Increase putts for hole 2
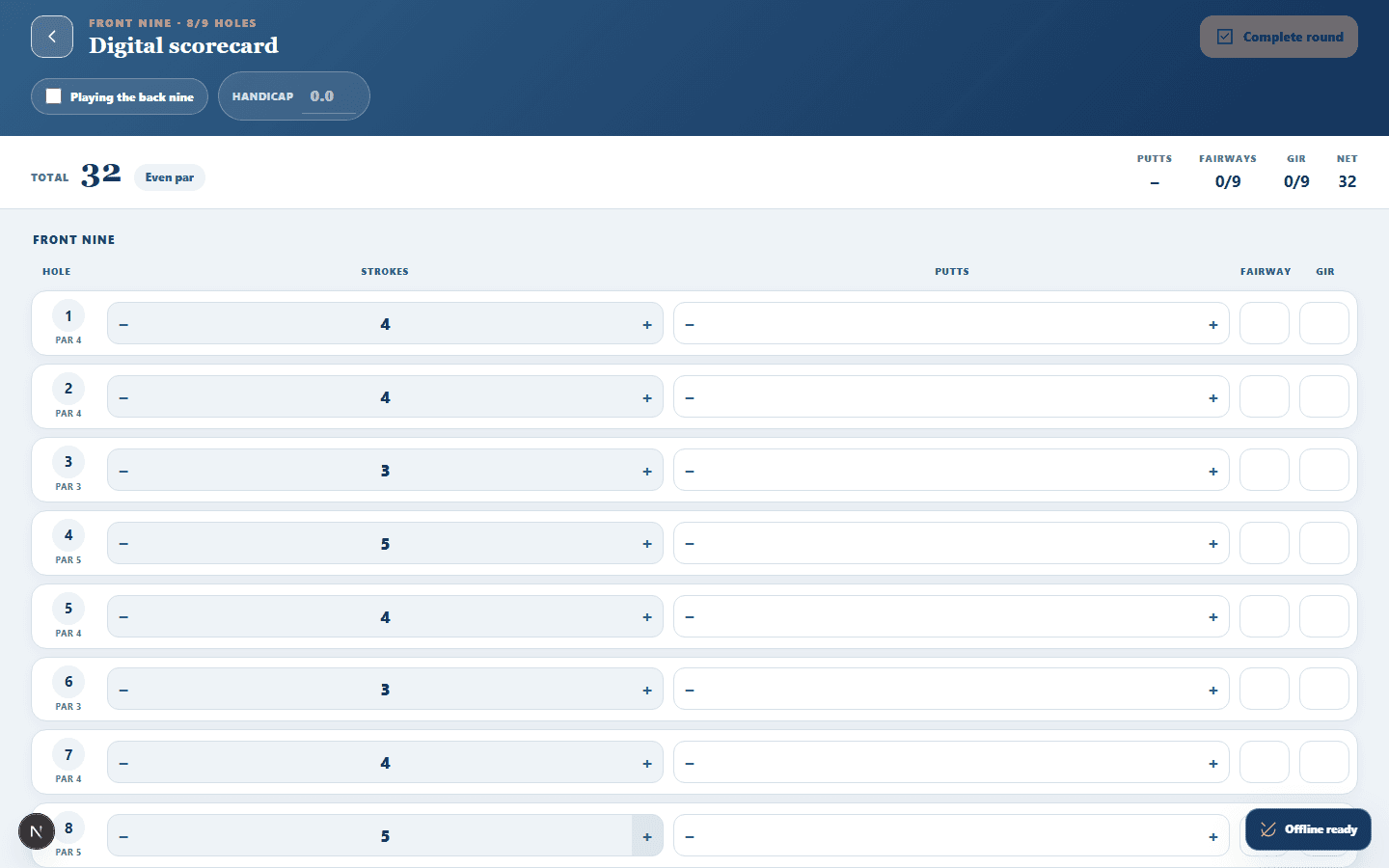 click(1213, 397)
